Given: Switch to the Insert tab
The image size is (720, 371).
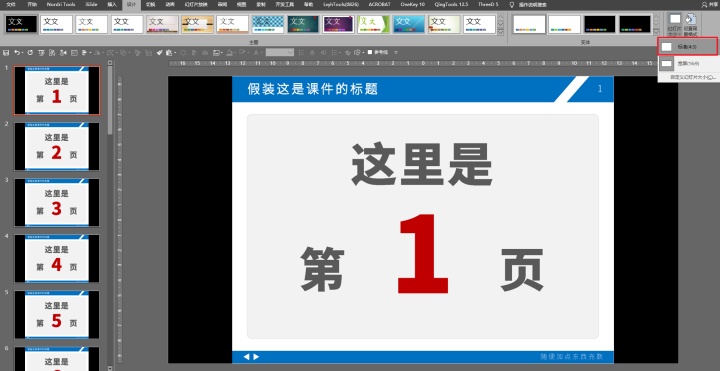Looking at the screenshot, I should (112, 4).
